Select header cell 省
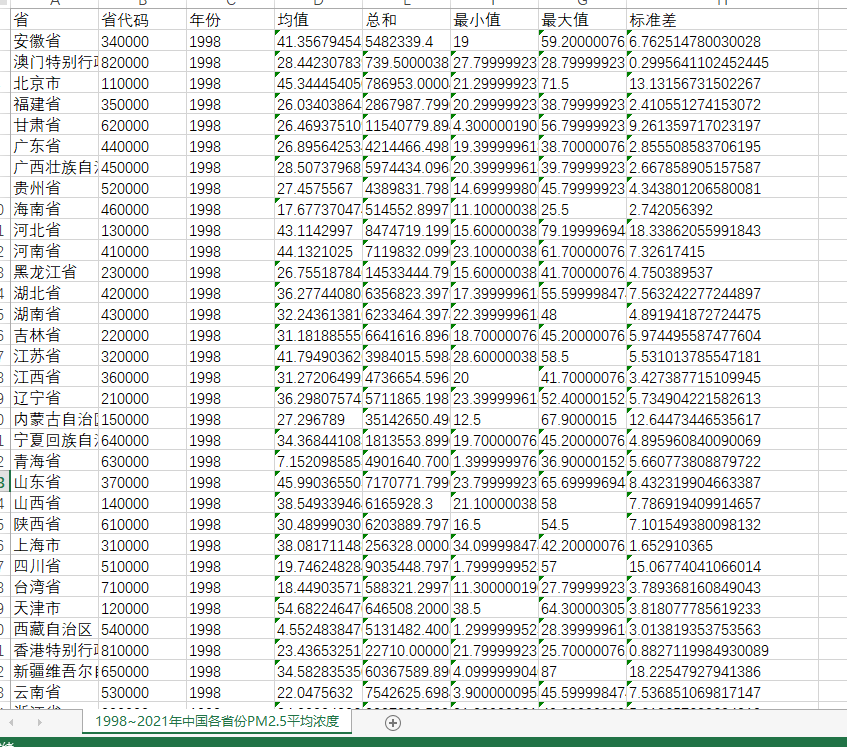 point(55,20)
